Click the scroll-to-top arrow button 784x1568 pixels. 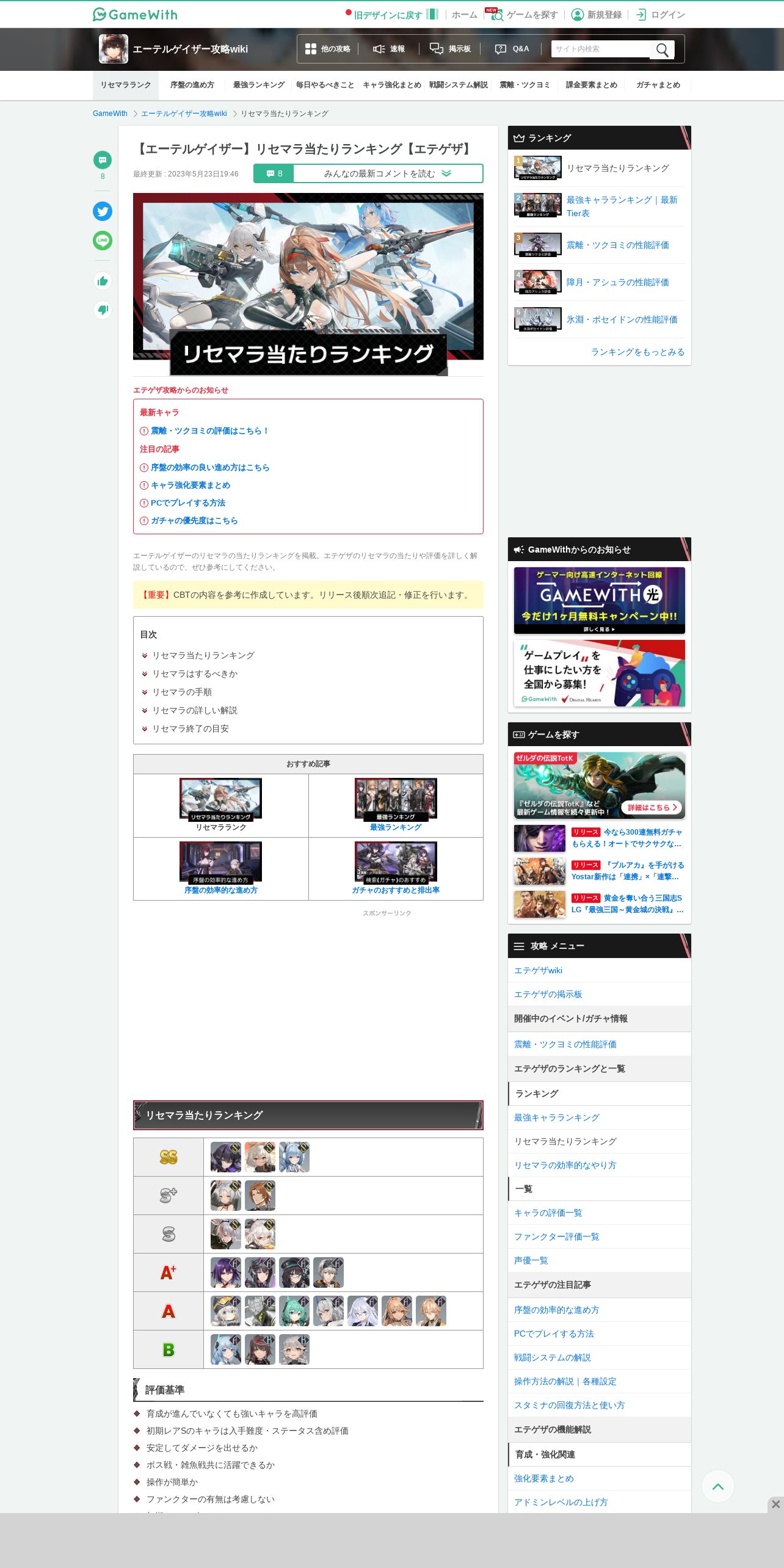(x=718, y=1486)
